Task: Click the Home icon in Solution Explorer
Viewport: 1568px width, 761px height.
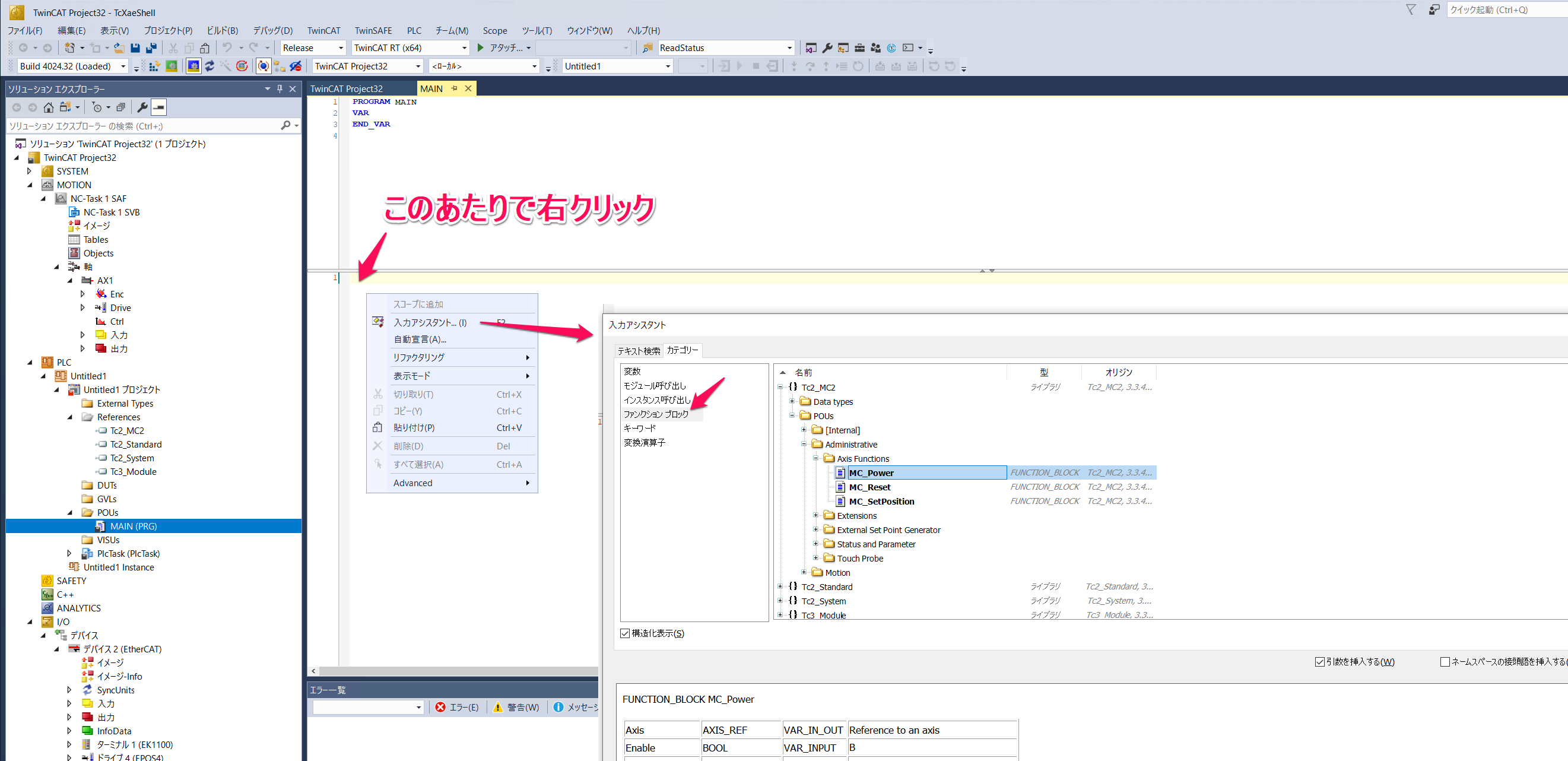Action: coord(49,108)
